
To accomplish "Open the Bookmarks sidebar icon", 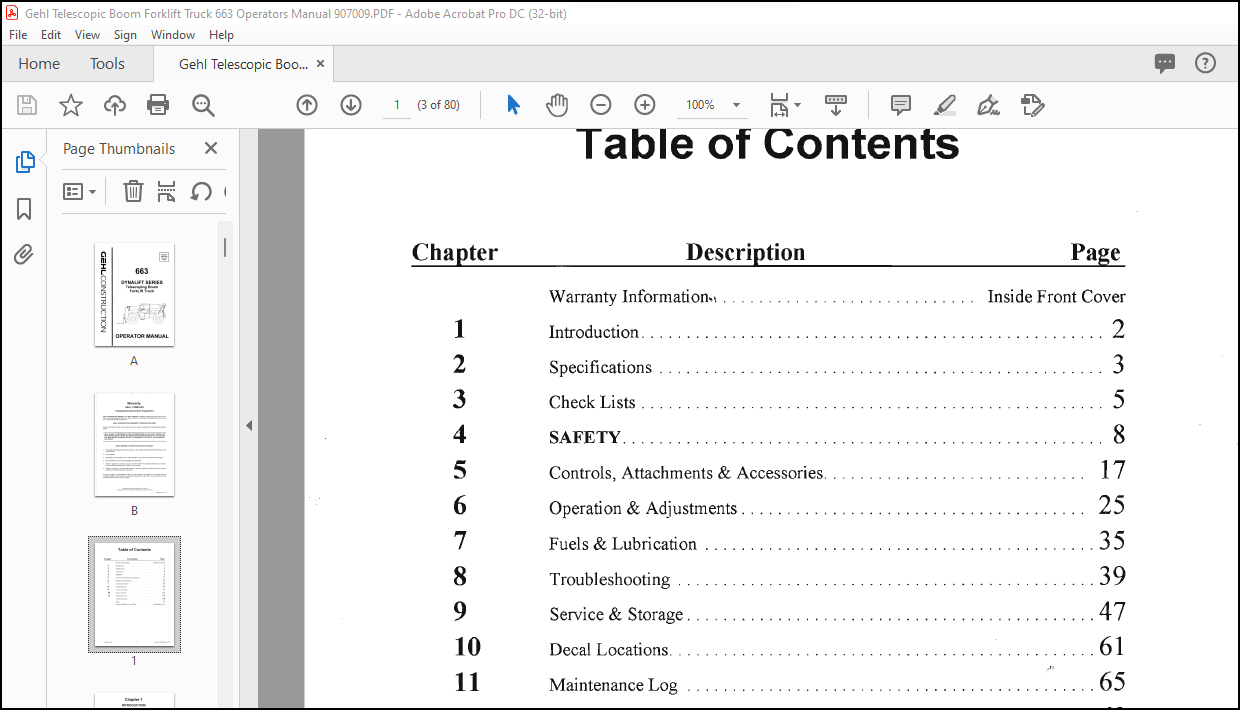I will pyautogui.click(x=25, y=209).
